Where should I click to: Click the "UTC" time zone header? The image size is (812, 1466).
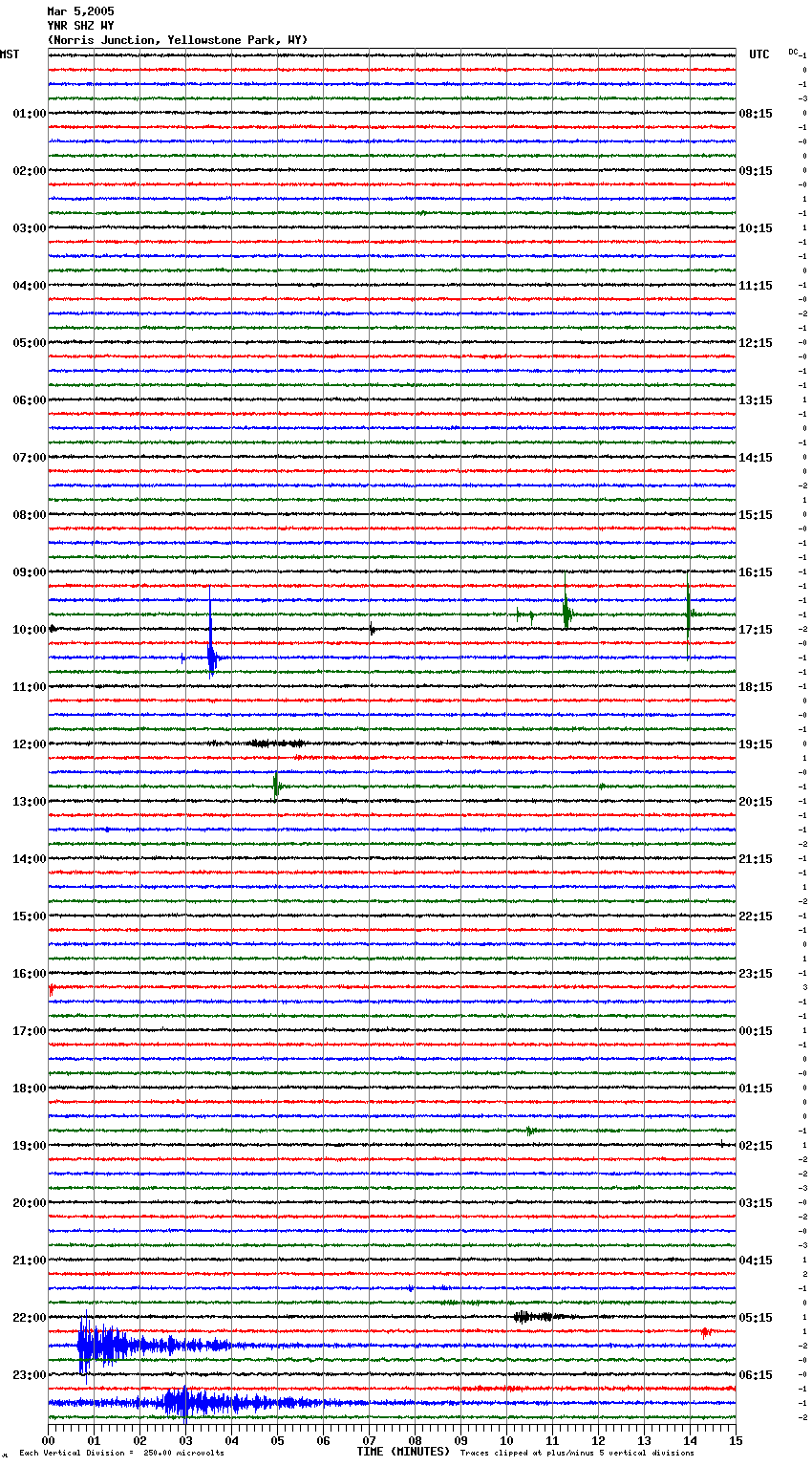(x=759, y=54)
